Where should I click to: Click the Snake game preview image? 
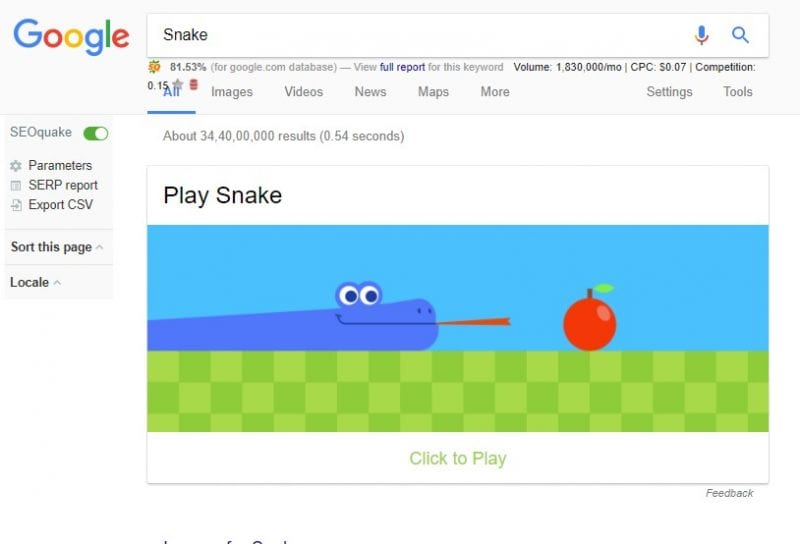tap(458, 329)
